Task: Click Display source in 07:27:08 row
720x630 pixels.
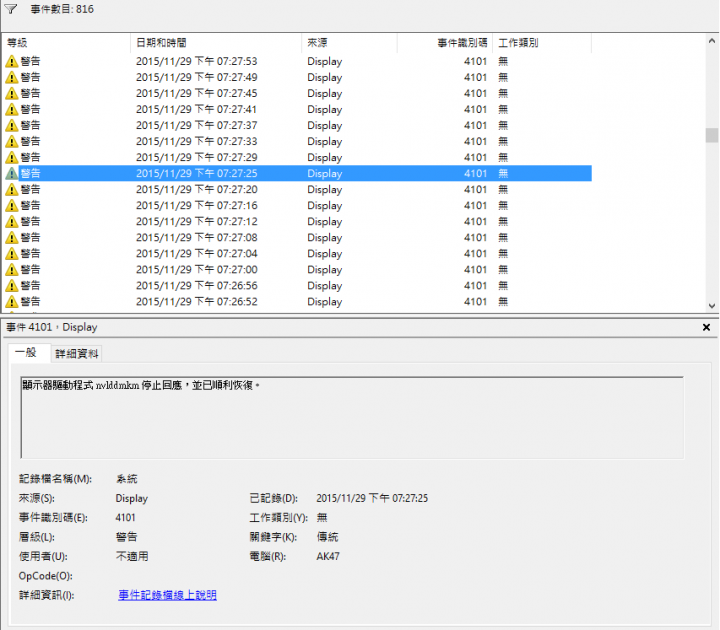Action: (325, 238)
